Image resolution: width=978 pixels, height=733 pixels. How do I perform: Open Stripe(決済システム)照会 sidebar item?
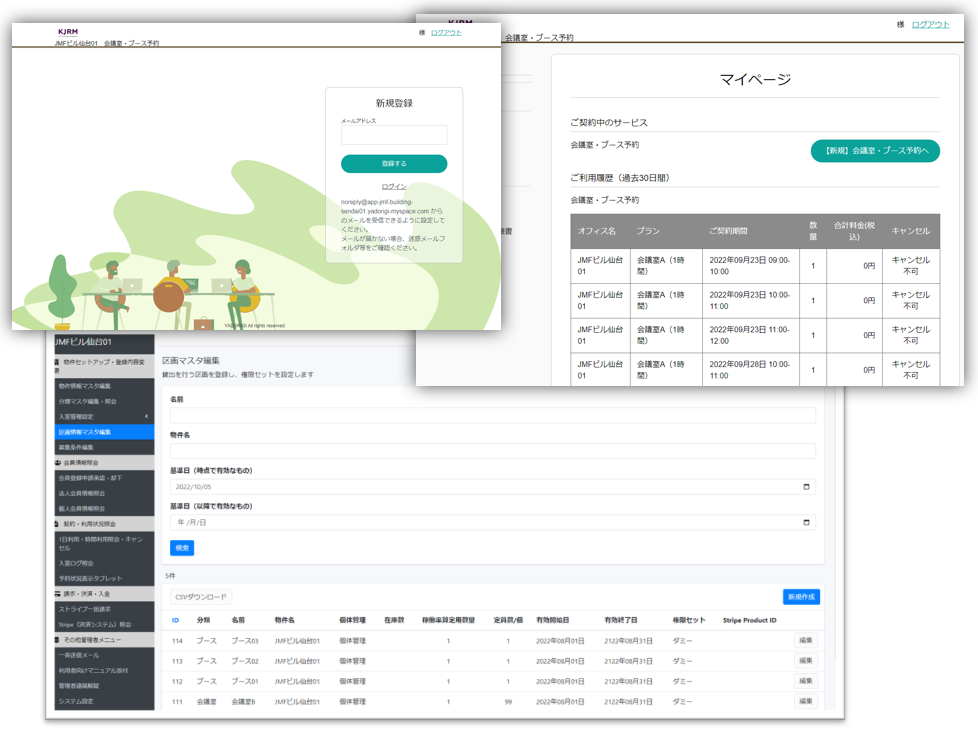(x=104, y=624)
